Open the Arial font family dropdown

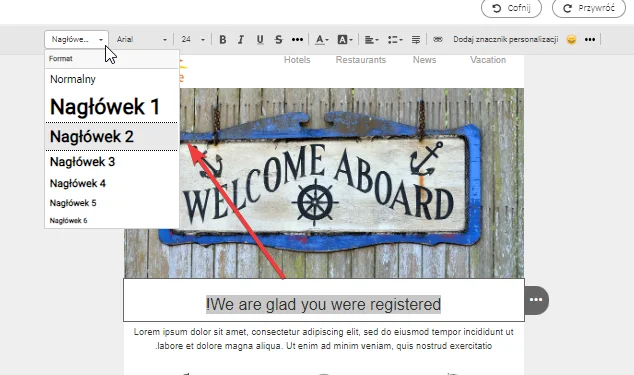pos(142,40)
